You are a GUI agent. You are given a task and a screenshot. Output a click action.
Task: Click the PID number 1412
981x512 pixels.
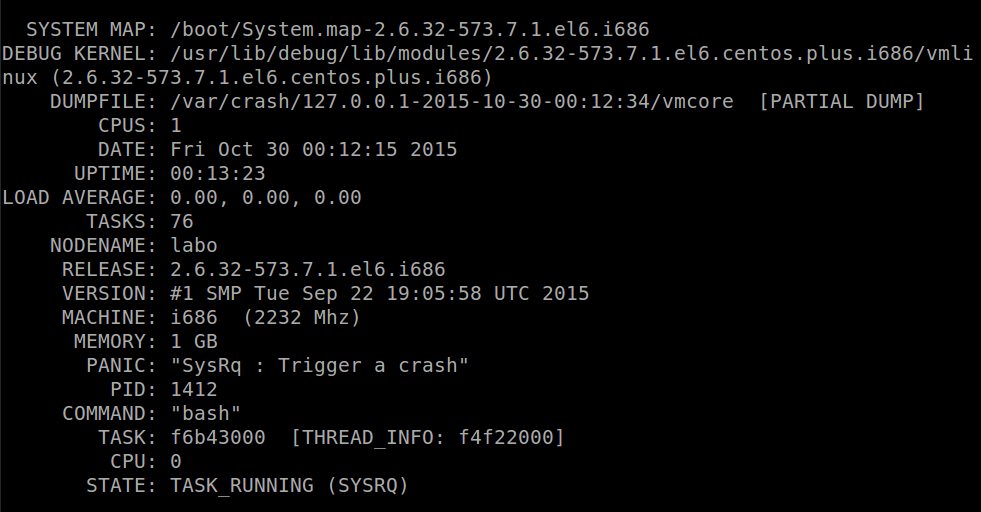[x=194, y=389]
